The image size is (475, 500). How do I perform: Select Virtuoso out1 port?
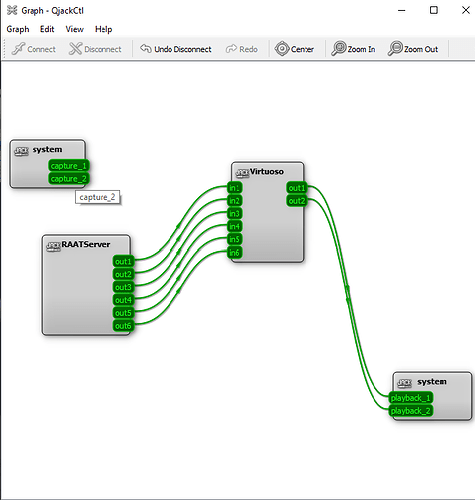pos(297,188)
